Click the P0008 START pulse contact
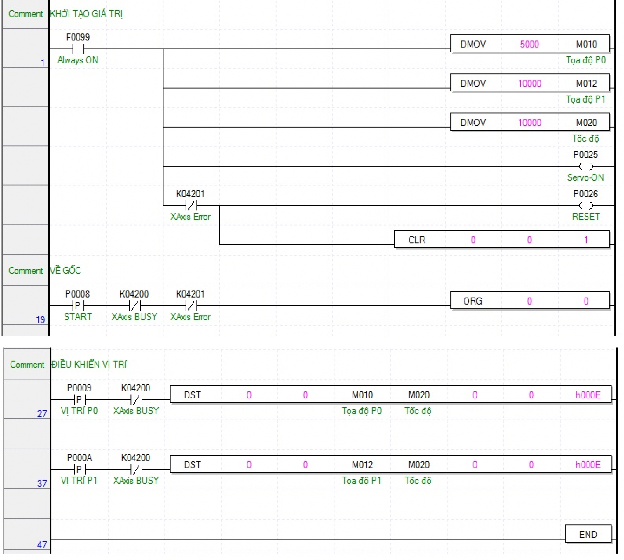 77,304
